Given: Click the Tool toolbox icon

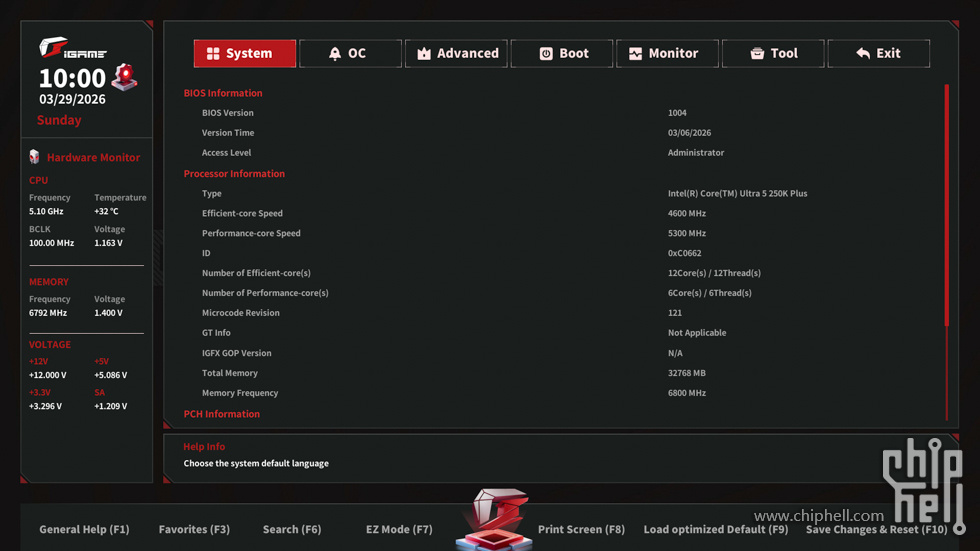Looking at the screenshot, I should pos(757,54).
